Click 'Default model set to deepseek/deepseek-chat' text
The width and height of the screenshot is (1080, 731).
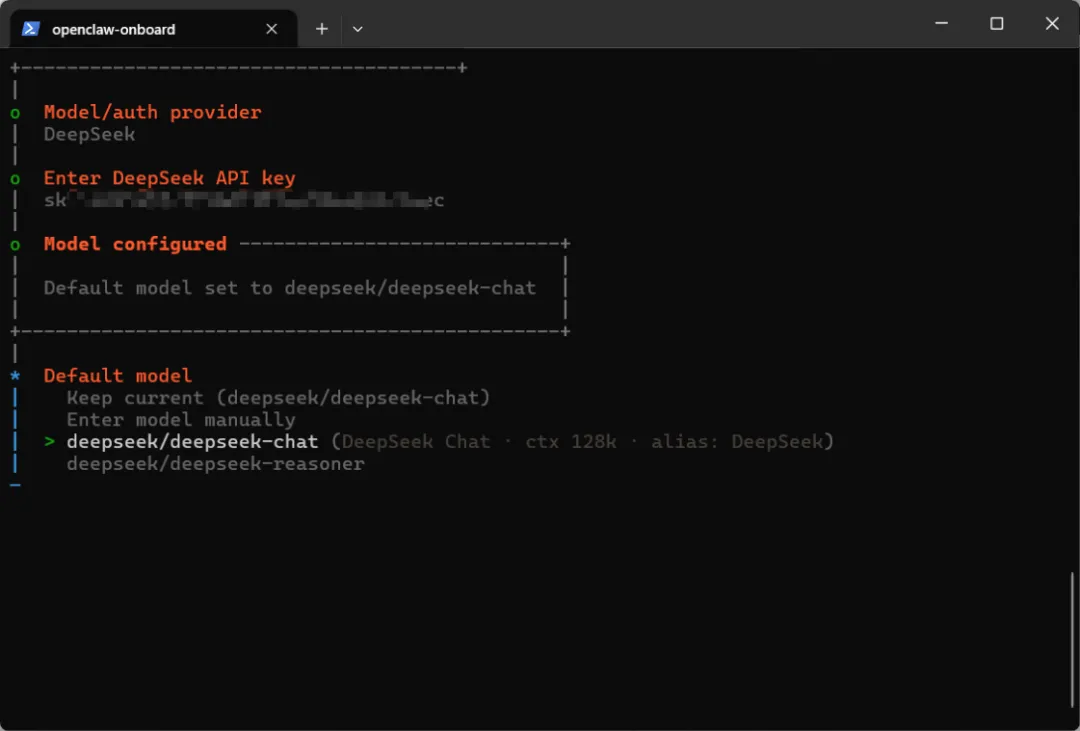click(x=290, y=288)
